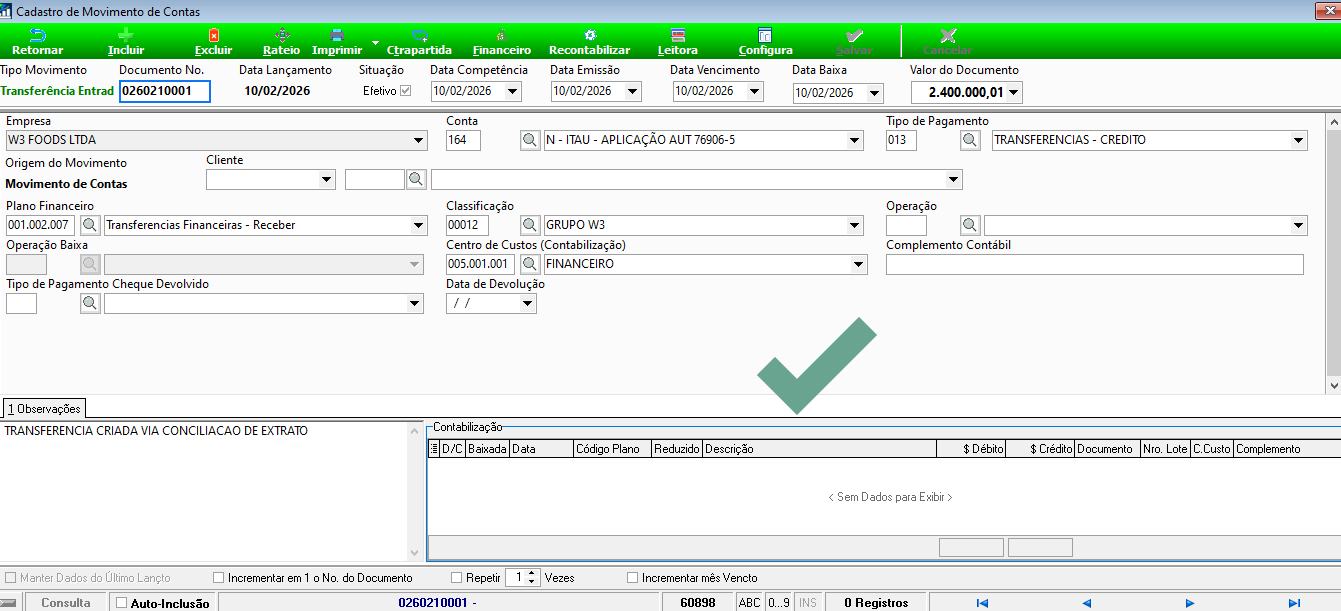Open the Data Vencimento date dropdown
The image size is (1341, 611).
(x=755, y=91)
